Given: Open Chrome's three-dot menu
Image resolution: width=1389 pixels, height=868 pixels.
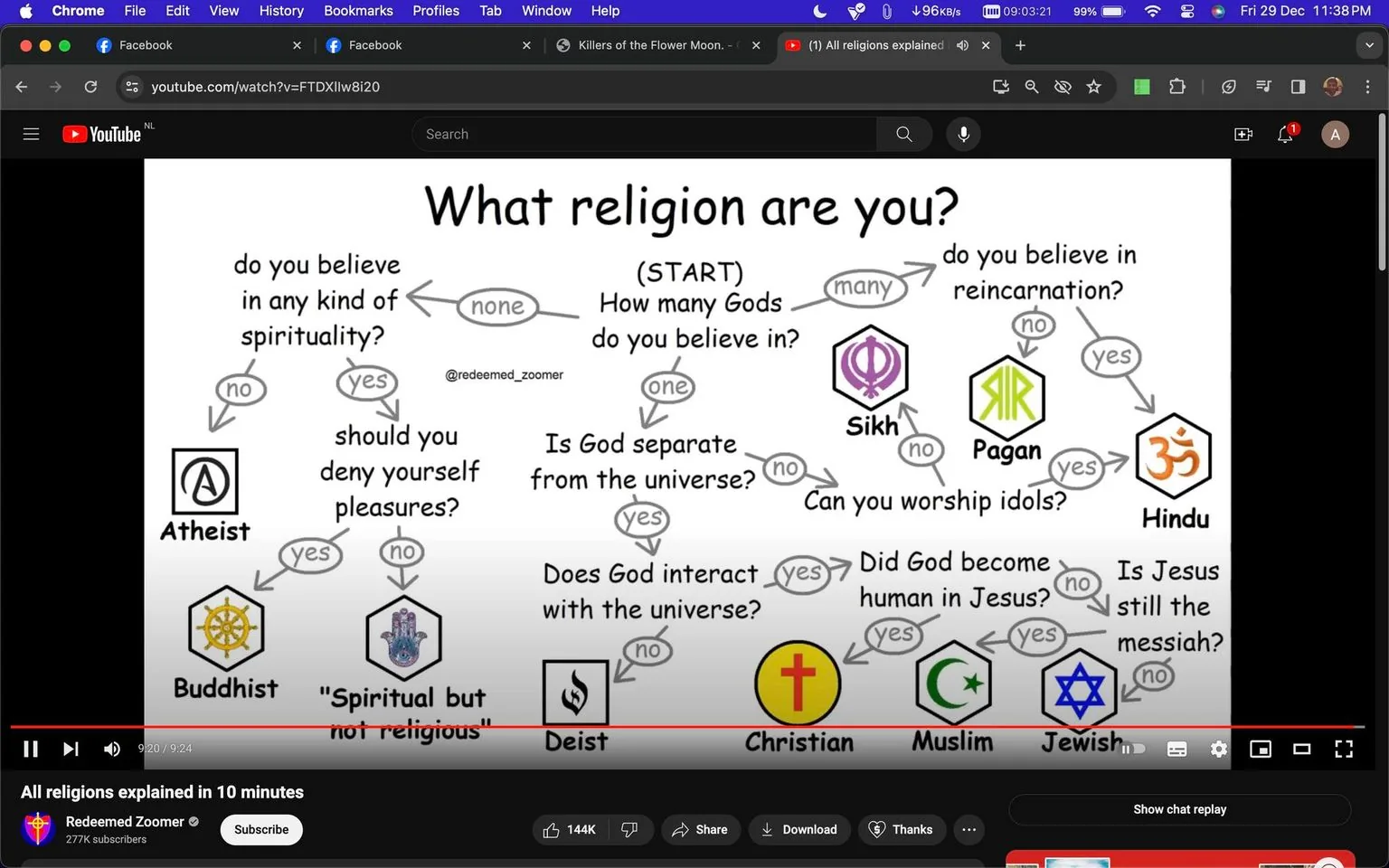Looking at the screenshot, I should coord(1369,87).
